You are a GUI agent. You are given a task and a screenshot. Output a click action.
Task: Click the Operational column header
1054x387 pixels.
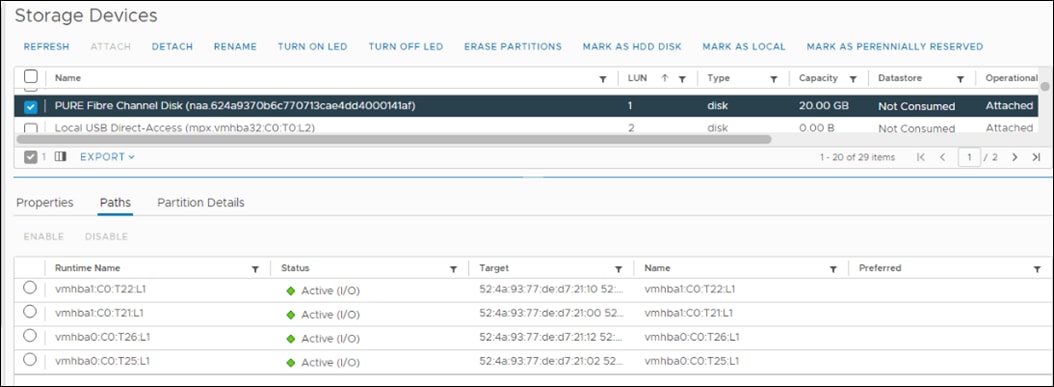click(1012, 78)
